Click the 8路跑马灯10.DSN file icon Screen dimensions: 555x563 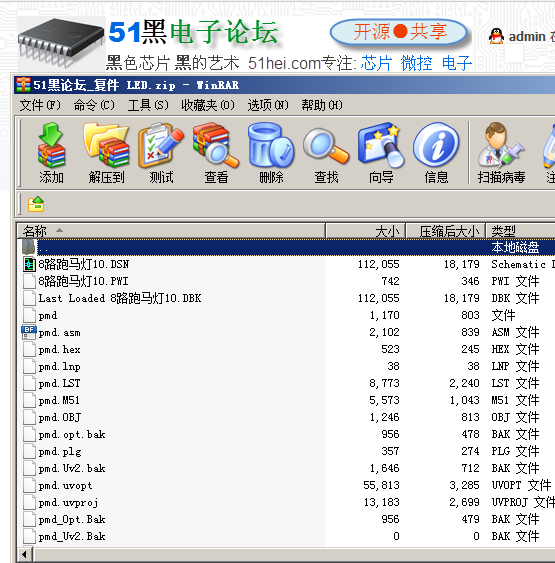[x=29, y=264]
